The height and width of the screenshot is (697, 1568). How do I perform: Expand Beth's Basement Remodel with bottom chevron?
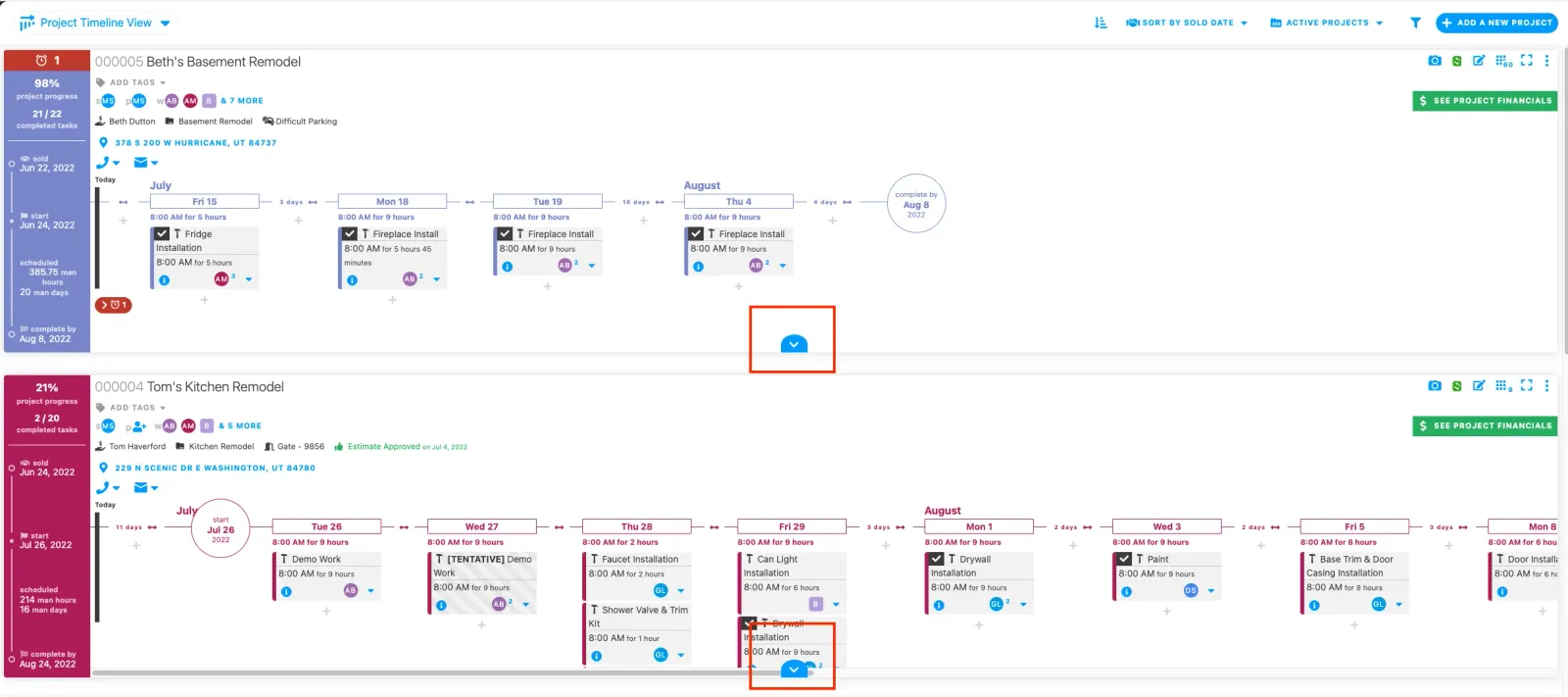point(794,344)
